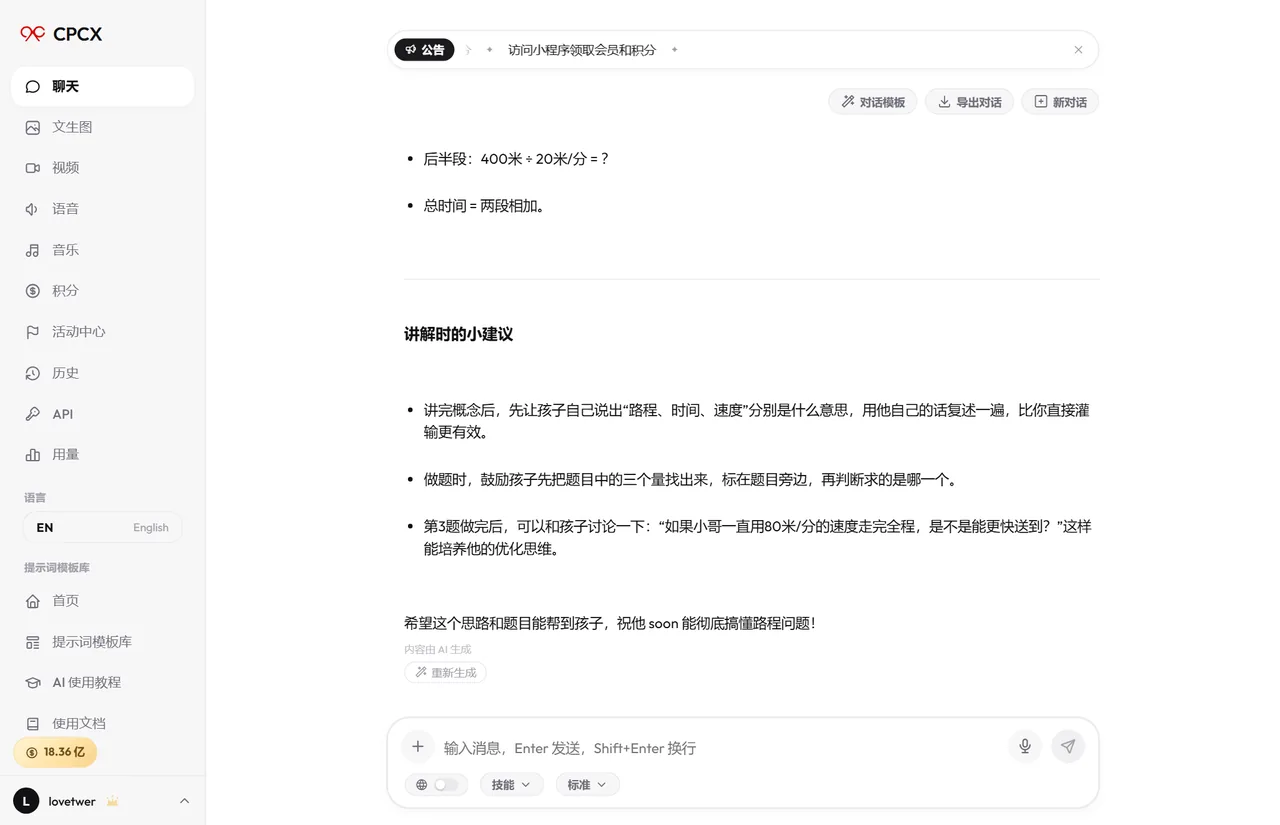The height and width of the screenshot is (825, 1280).
Task: Click the microphone voice input icon
Action: tap(1025, 746)
